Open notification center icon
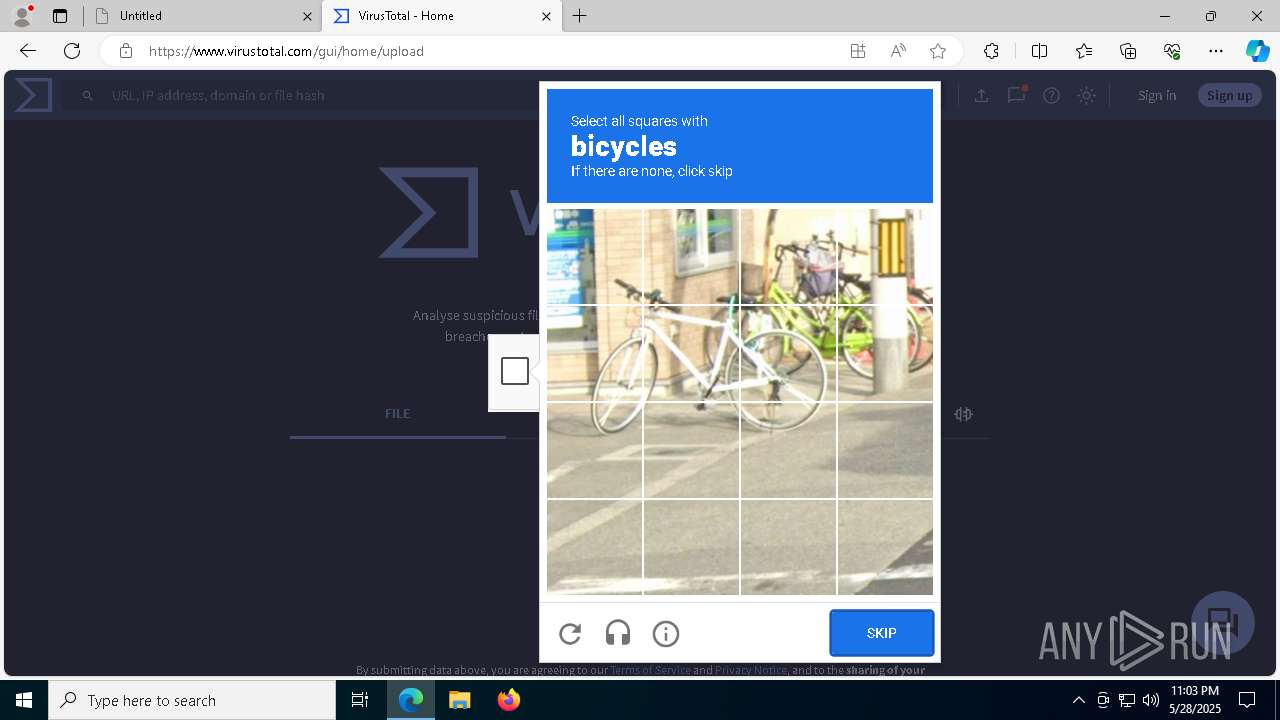Screen dimensions: 1280x720 point(1247,700)
